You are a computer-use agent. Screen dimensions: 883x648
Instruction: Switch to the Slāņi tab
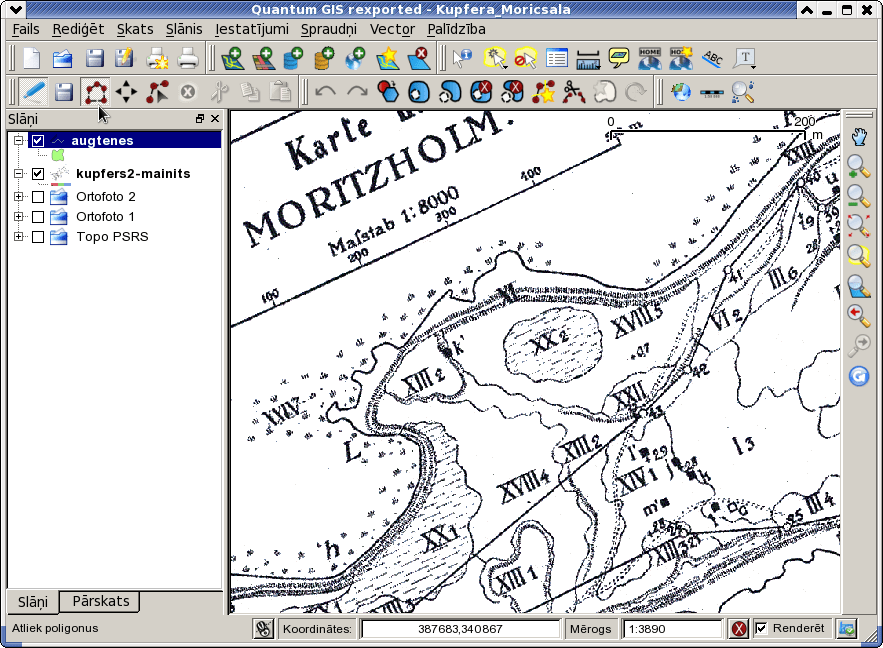point(33,602)
